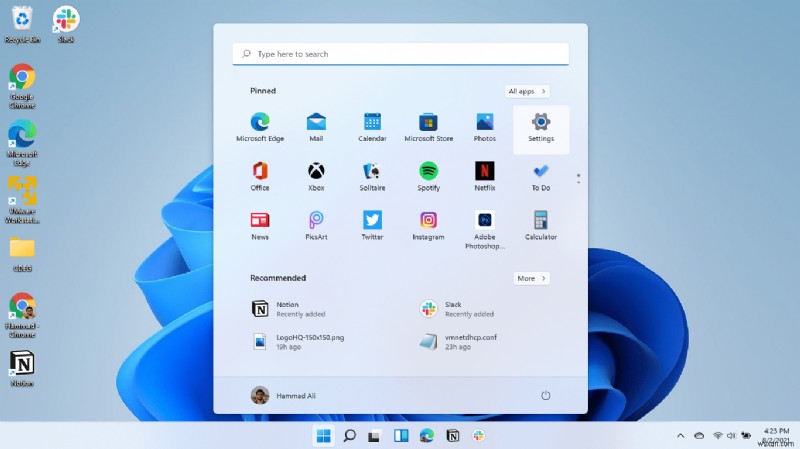Image resolution: width=800 pixels, height=449 pixels.
Task: Select the VMware Workstation desktop shortcut
Action: coord(22,200)
